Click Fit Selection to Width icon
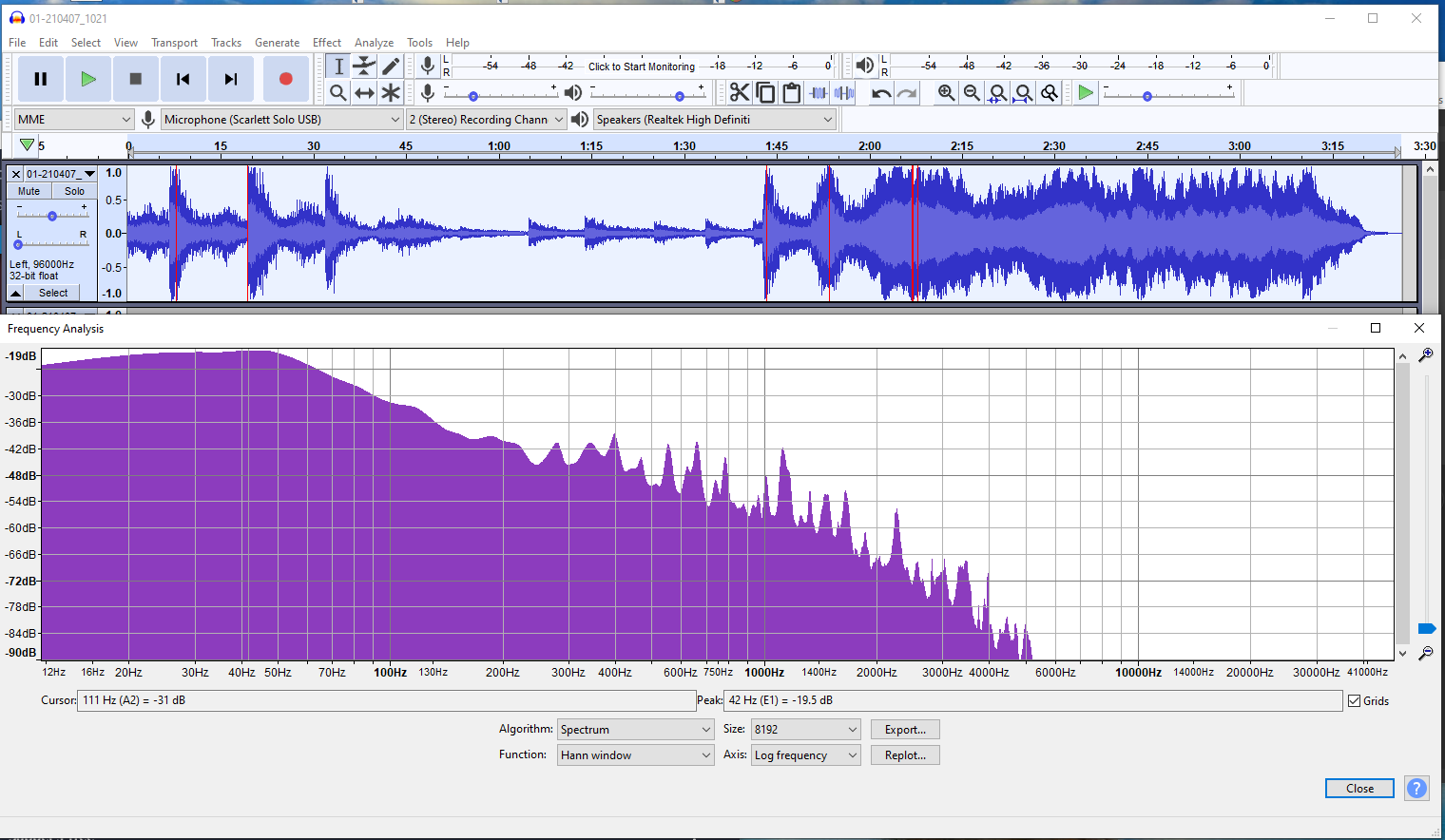 point(997,92)
